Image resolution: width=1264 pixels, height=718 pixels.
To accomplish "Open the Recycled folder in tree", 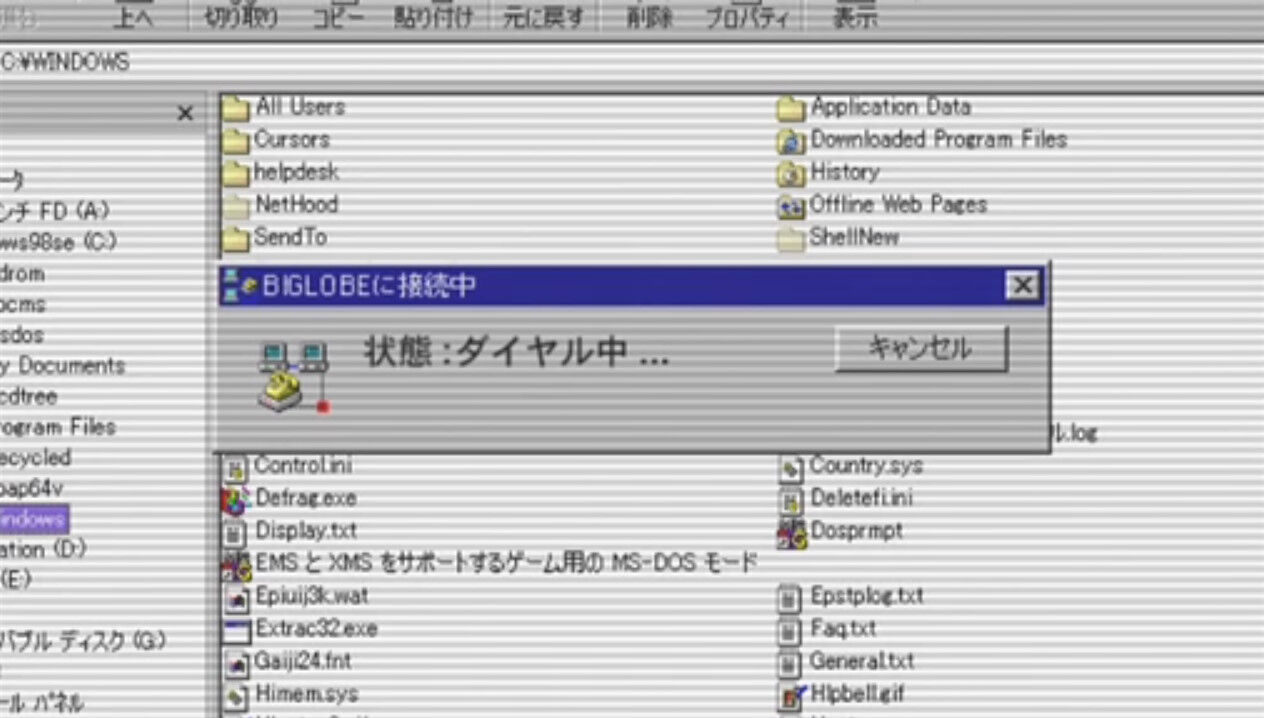I will (x=36, y=458).
